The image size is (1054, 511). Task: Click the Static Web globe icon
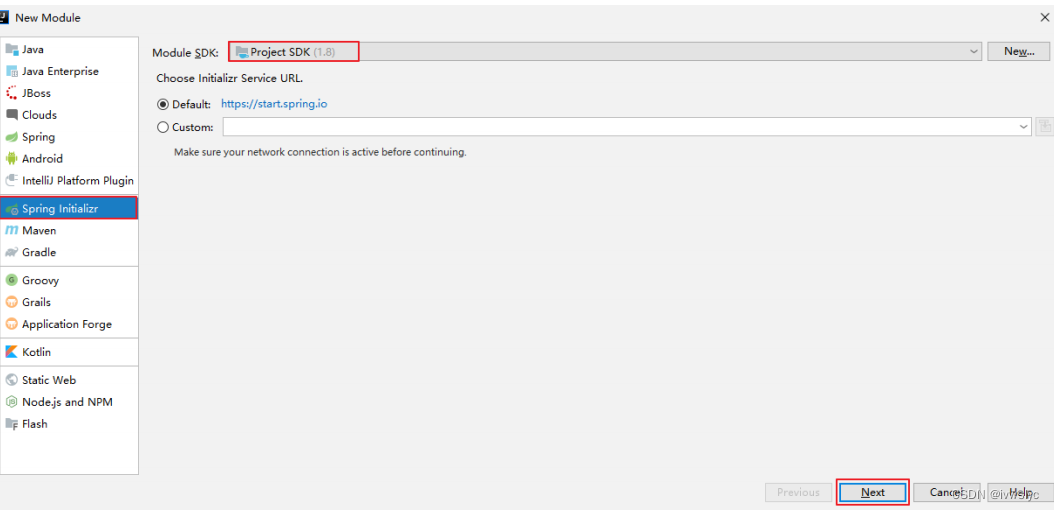(11, 380)
